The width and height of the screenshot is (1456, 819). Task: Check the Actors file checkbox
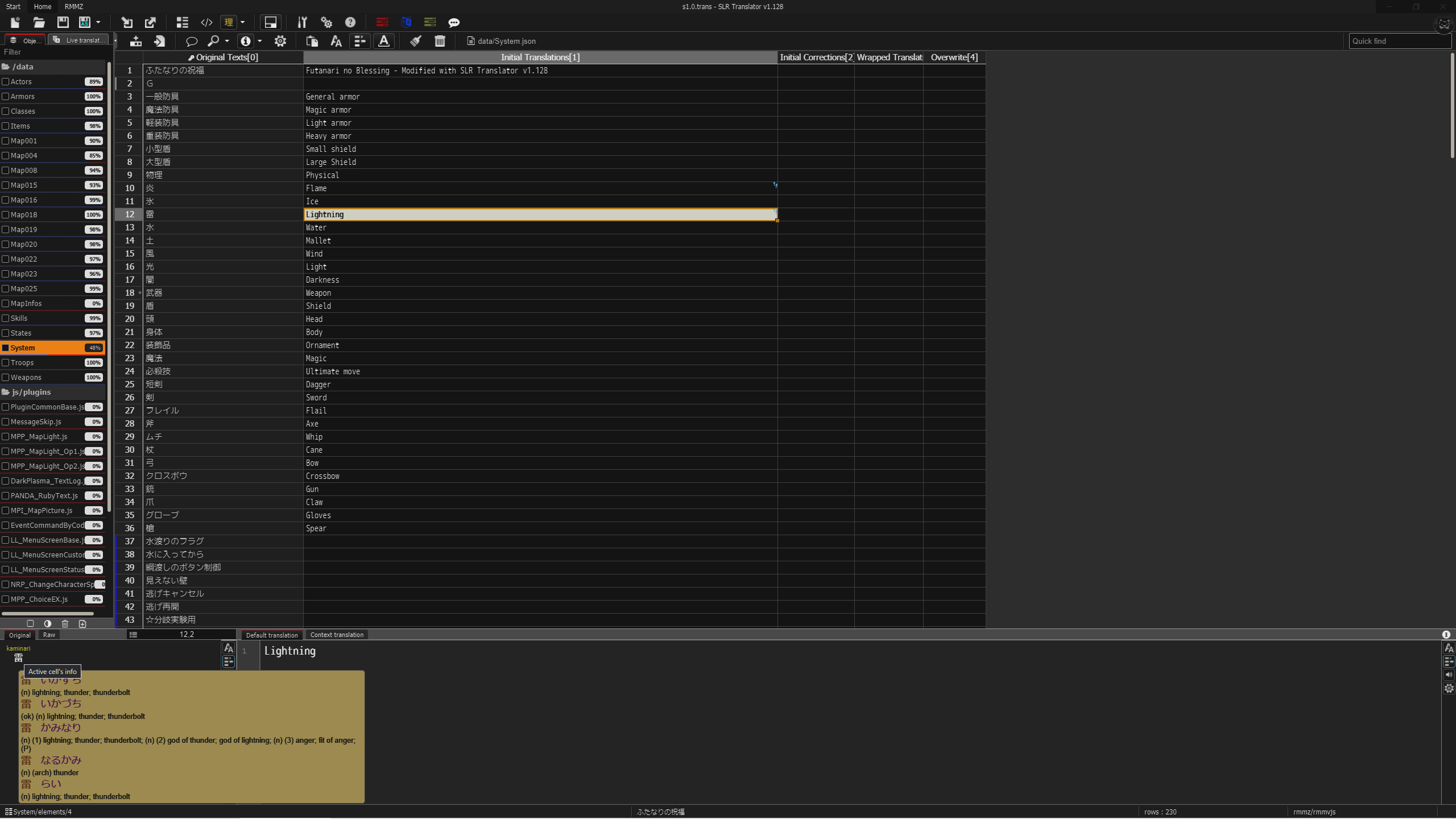pyautogui.click(x=6, y=81)
